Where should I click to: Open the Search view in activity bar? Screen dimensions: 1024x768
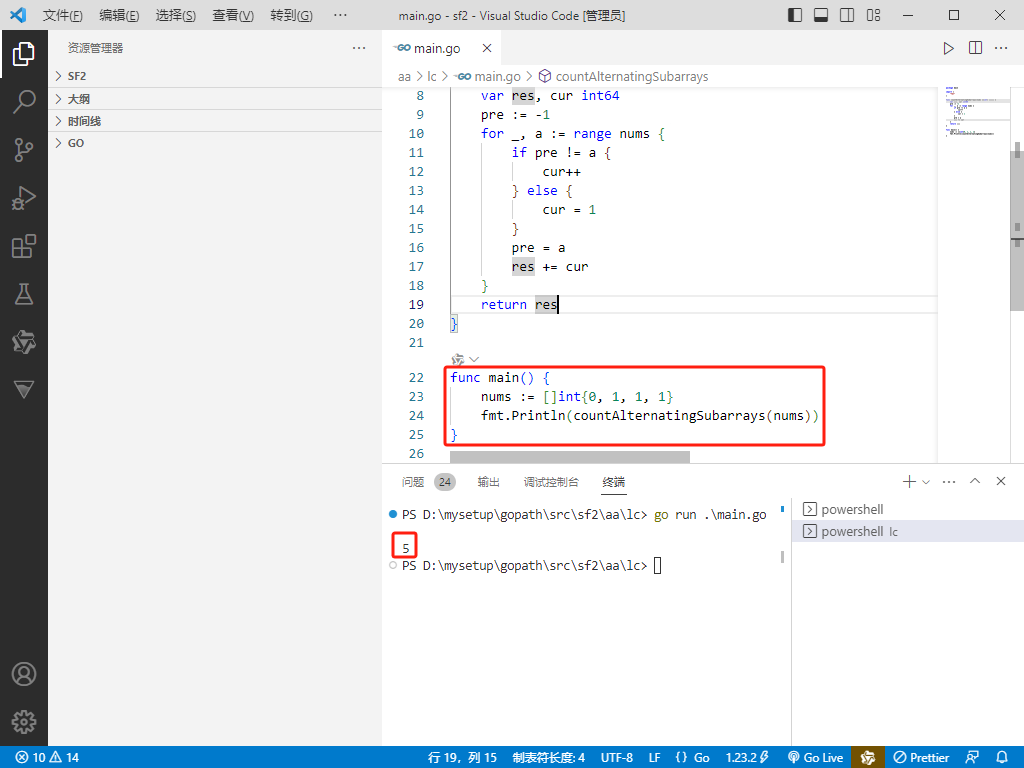click(24, 102)
